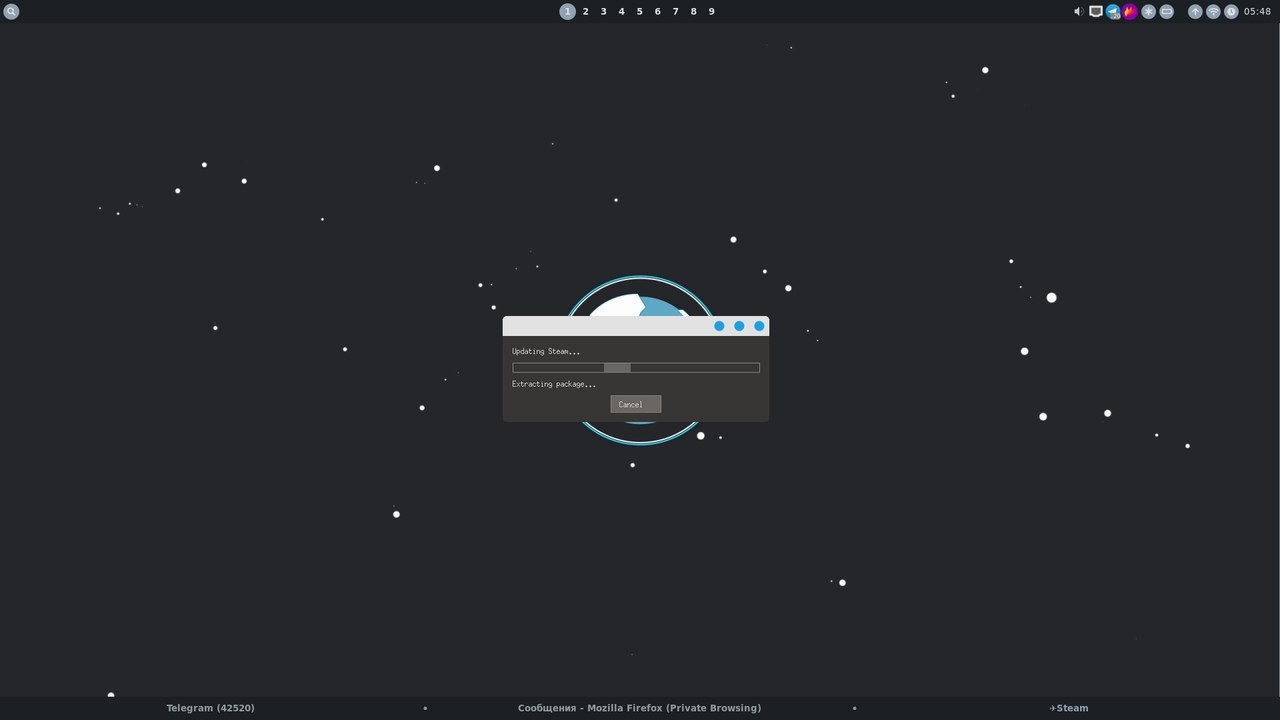Switch to workspace 6
This screenshot has width=1280, height=720.
click(658, 12)
